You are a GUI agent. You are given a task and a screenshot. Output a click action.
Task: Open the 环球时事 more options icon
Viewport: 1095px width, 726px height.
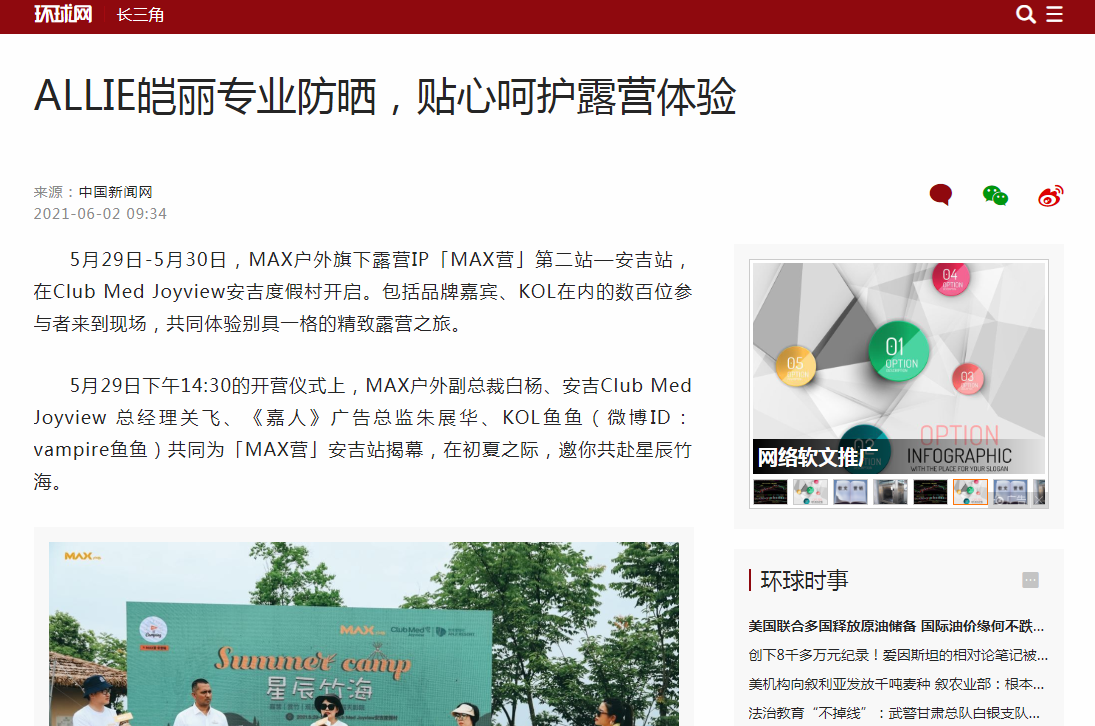pyautogui.click(x=1031, y=580)
